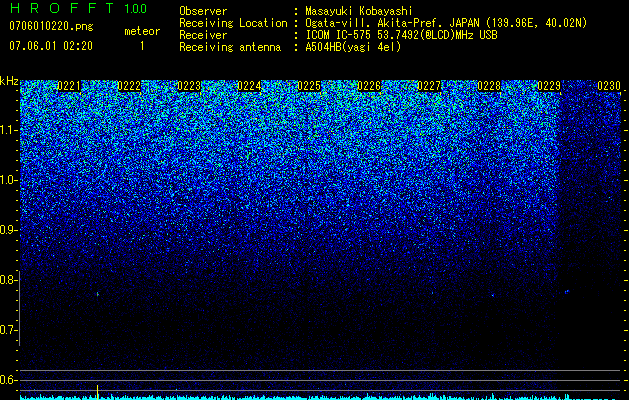
Task: Click the date 07.06.01 02:20
Action: [x=51, y=46]
